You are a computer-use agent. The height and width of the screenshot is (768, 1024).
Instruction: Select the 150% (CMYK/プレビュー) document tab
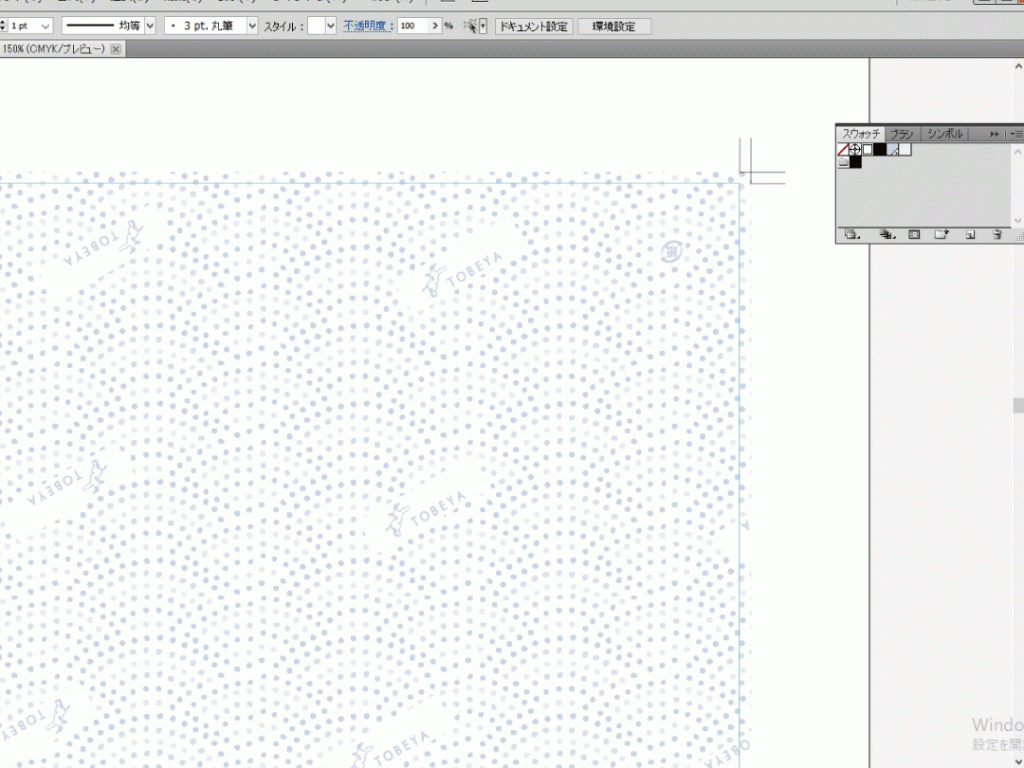point(54,49)
